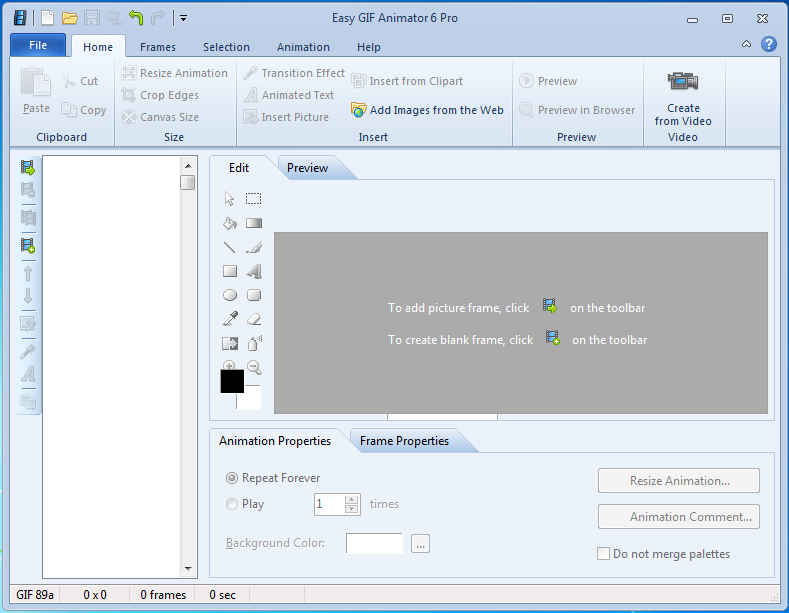
Task: Open a file using the folder icon
Action: click(x=69, y=18)
